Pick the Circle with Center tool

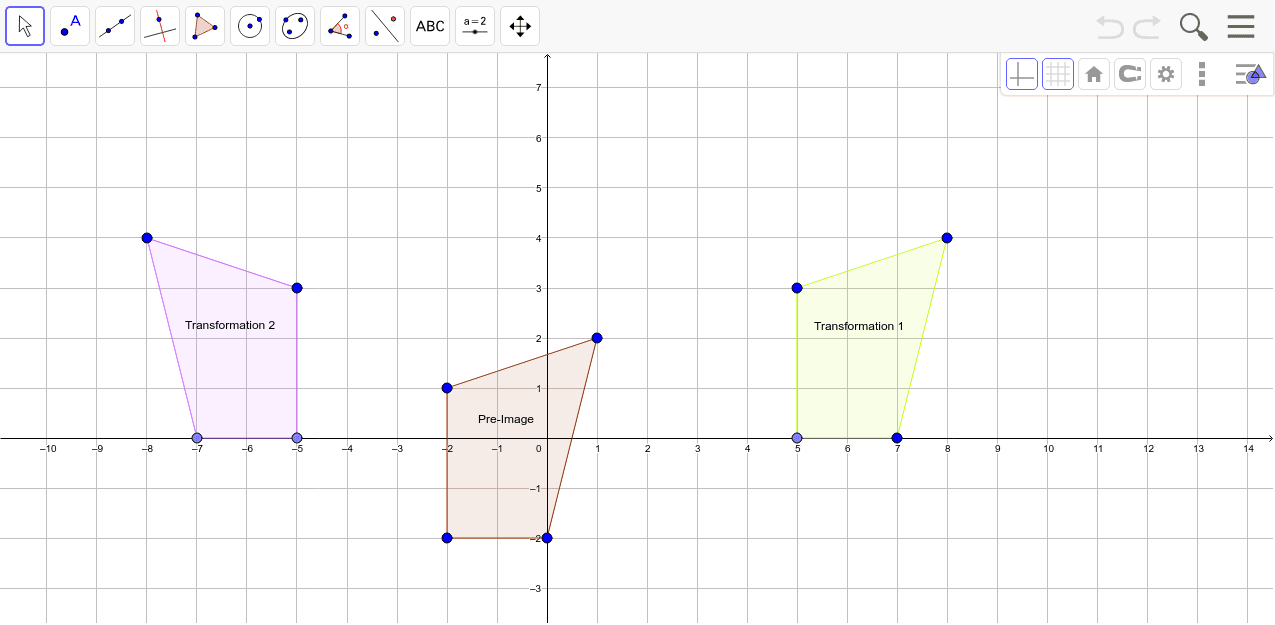pos(250,26)
